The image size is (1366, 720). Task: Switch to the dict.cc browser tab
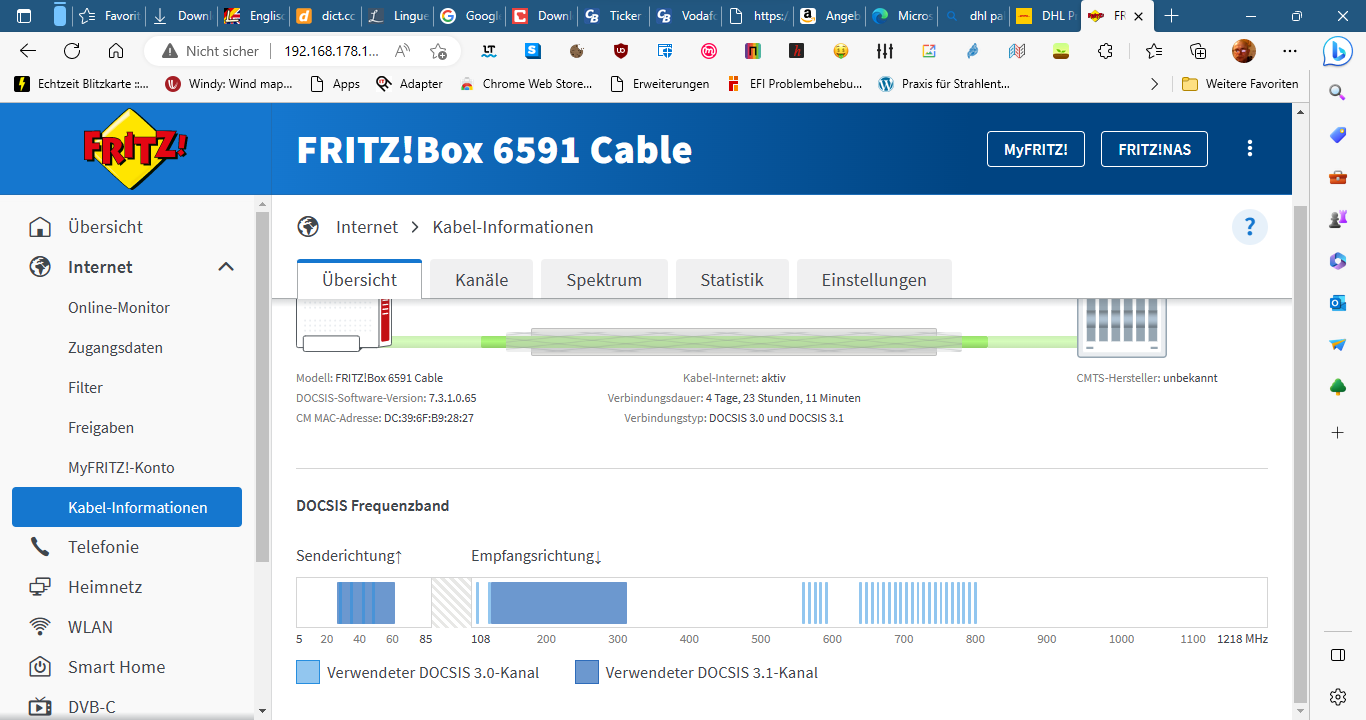325,16
